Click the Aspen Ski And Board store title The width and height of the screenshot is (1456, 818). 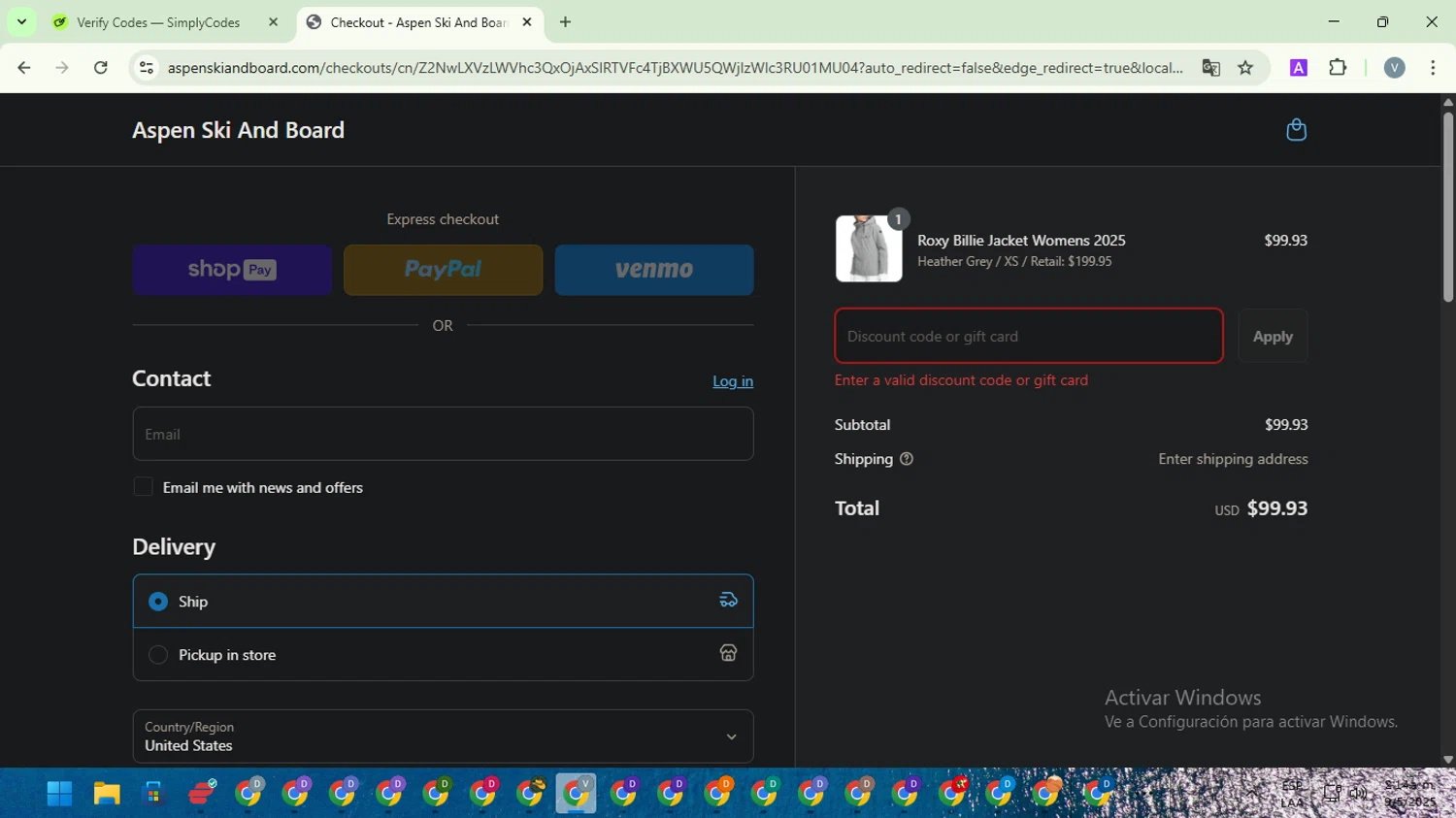click(x=238, y=130)
